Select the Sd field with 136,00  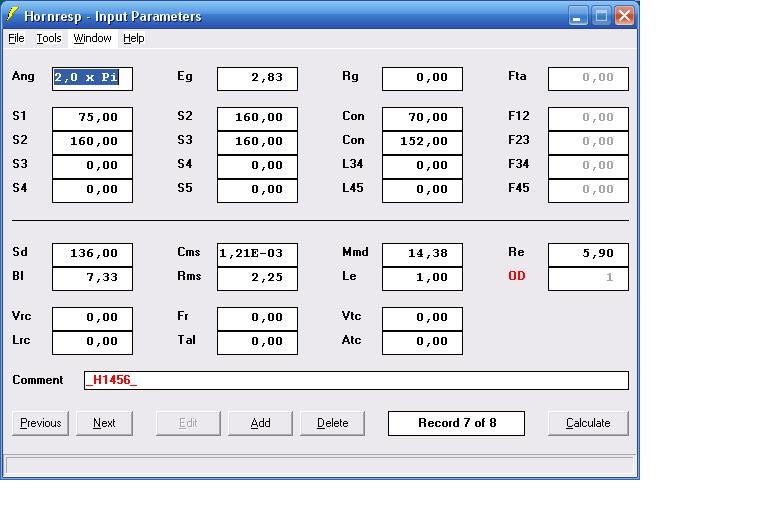click(x=92, y=255)
